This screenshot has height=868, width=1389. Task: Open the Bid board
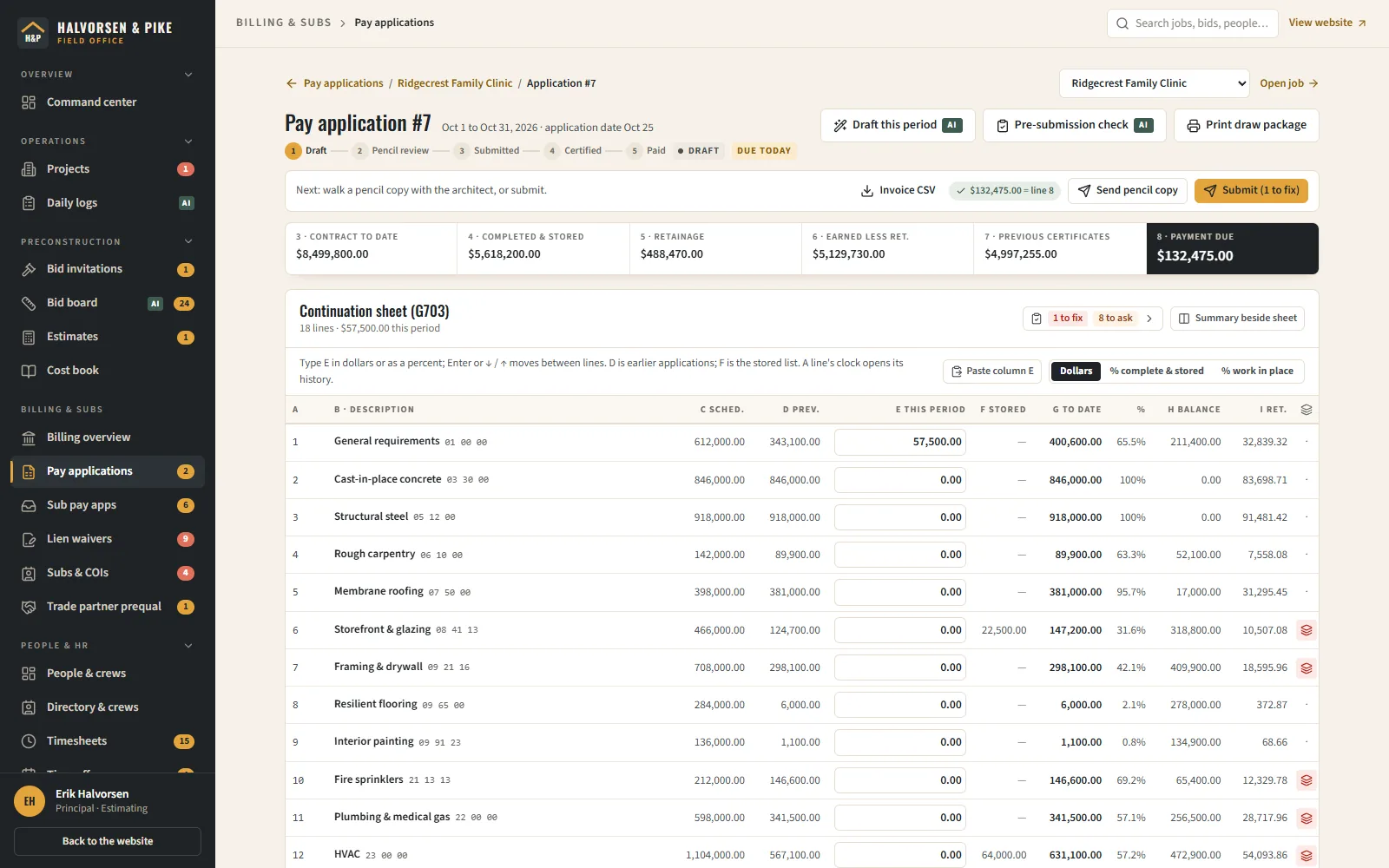pos(108,303)
